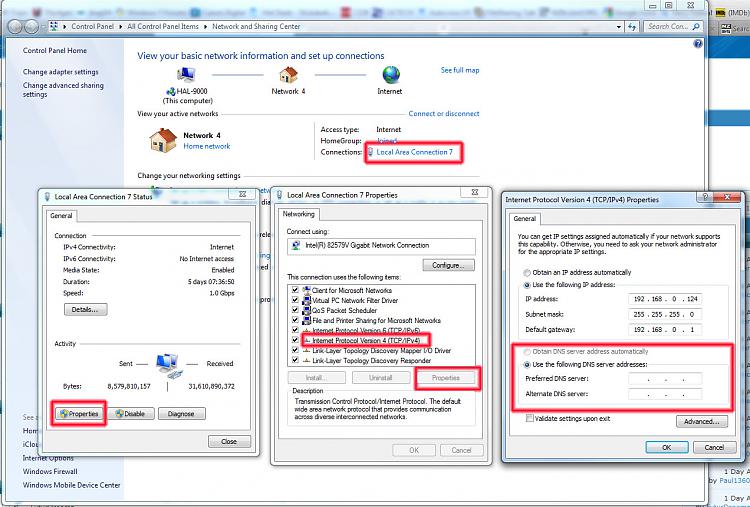Click Connect or disconnect link
This screenshot has height=507, width=750.
tap(443, 114)
